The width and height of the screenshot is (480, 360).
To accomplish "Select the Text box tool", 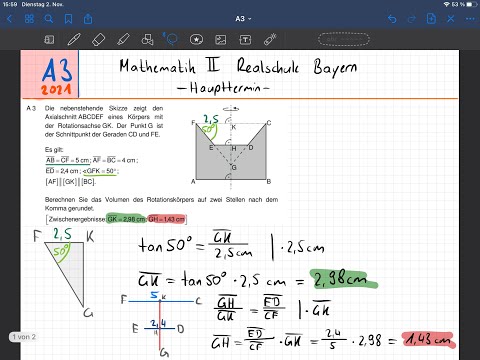I will point(245,40).
